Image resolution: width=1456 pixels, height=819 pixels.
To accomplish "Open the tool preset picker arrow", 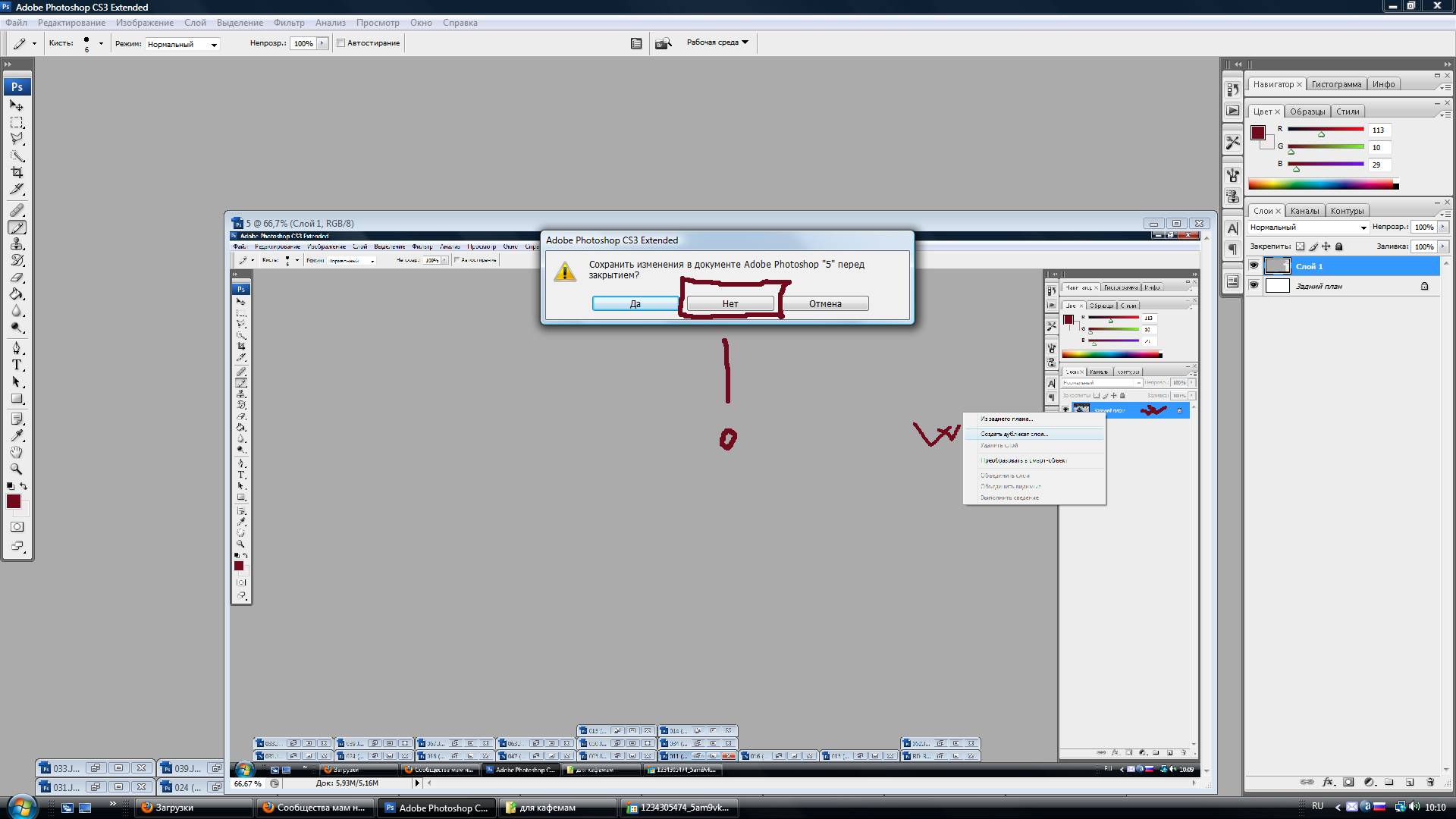I will click(x=34, y=43).
